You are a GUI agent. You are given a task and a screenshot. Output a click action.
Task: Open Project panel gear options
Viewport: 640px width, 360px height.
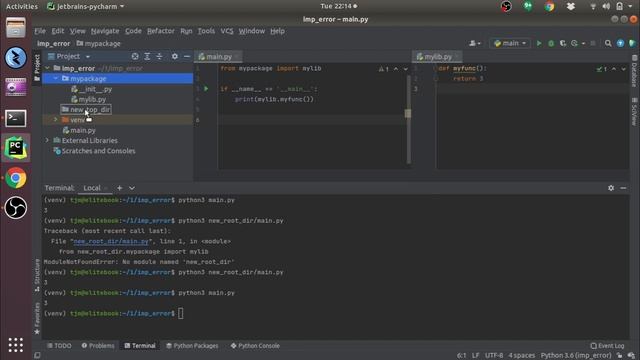175,56
